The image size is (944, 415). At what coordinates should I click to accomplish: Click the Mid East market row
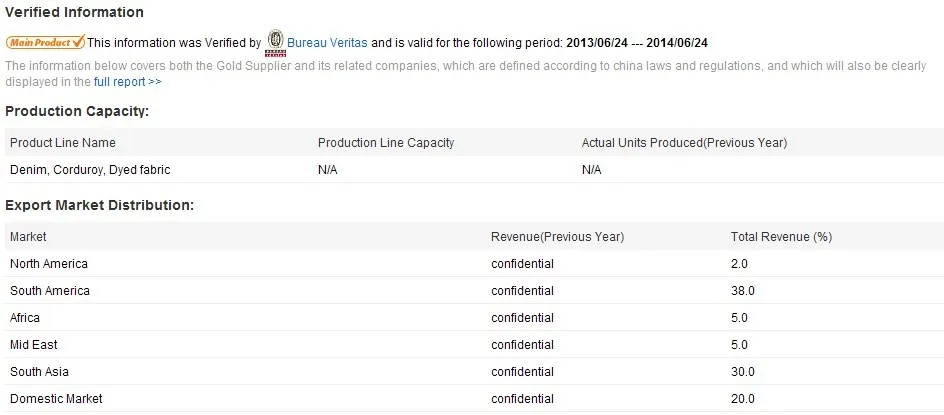tap(34, 345)
